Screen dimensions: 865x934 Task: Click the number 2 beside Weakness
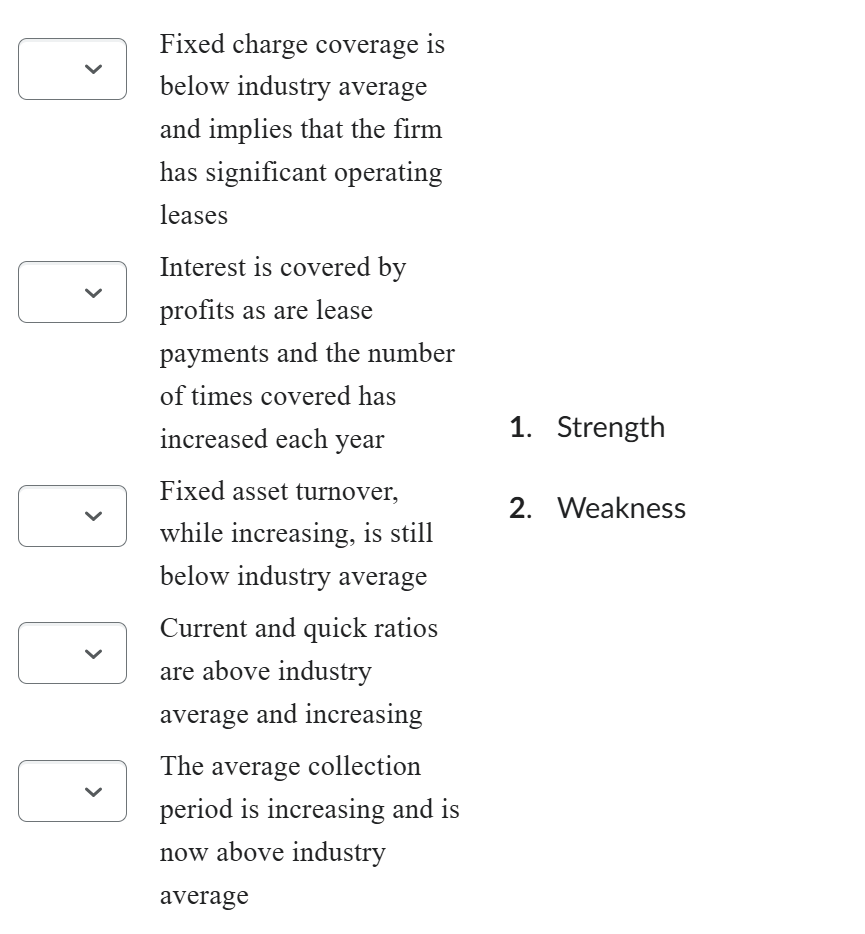tap(519, 508)
